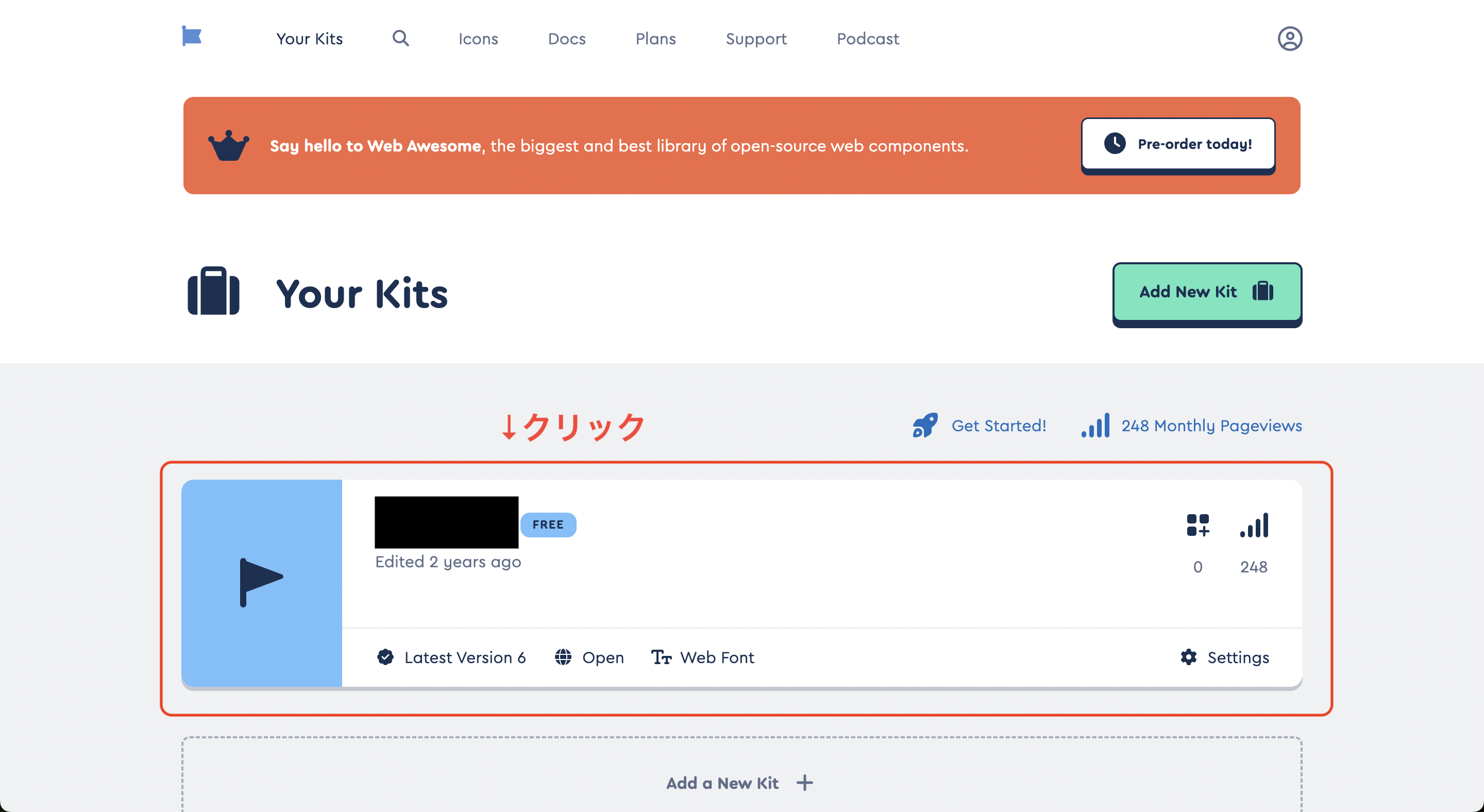Open the Docs nav item
This screenshot has height=812, width=1484.
(566, 39)
